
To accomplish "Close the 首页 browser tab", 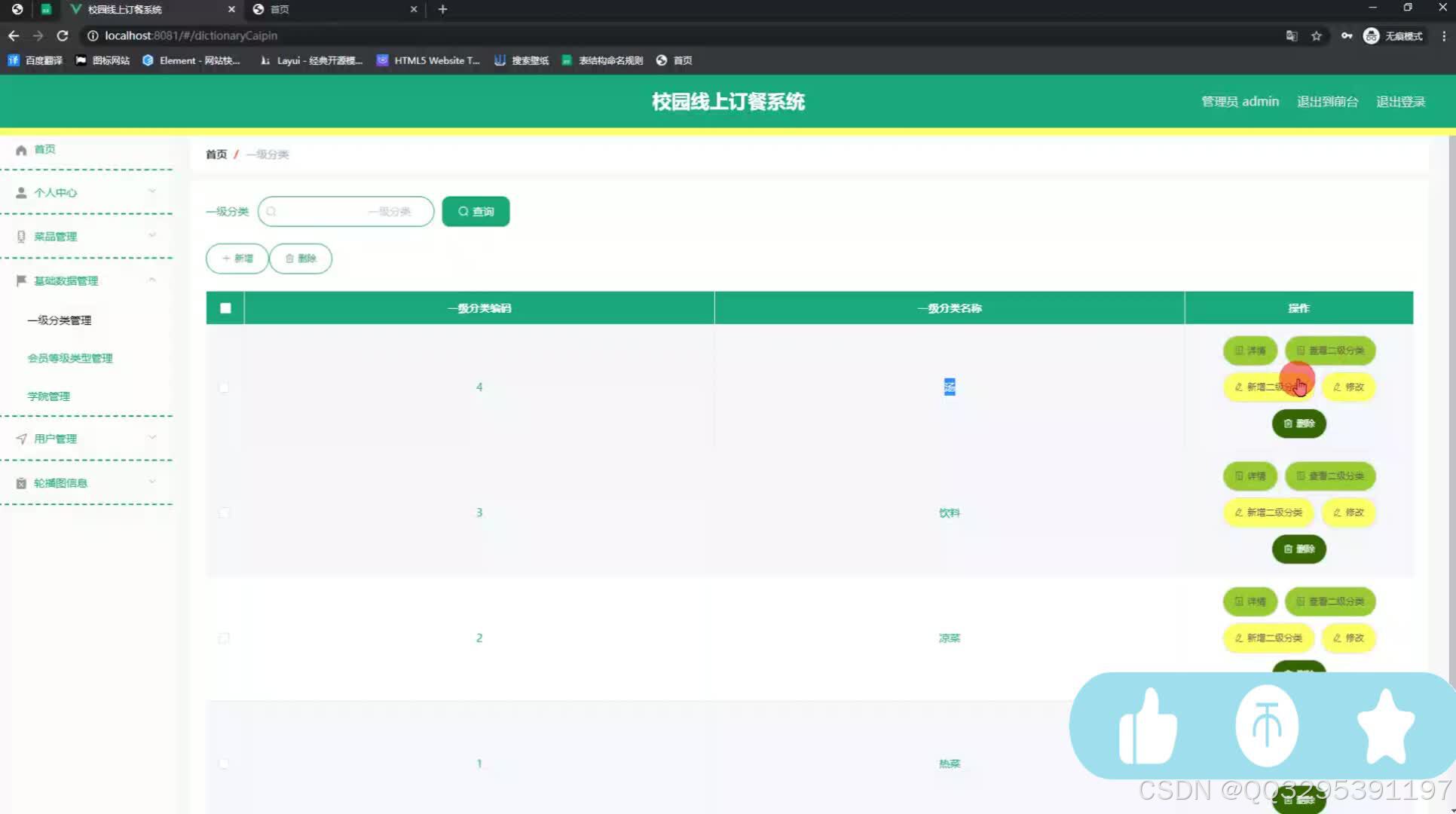I will coord(414,9).
